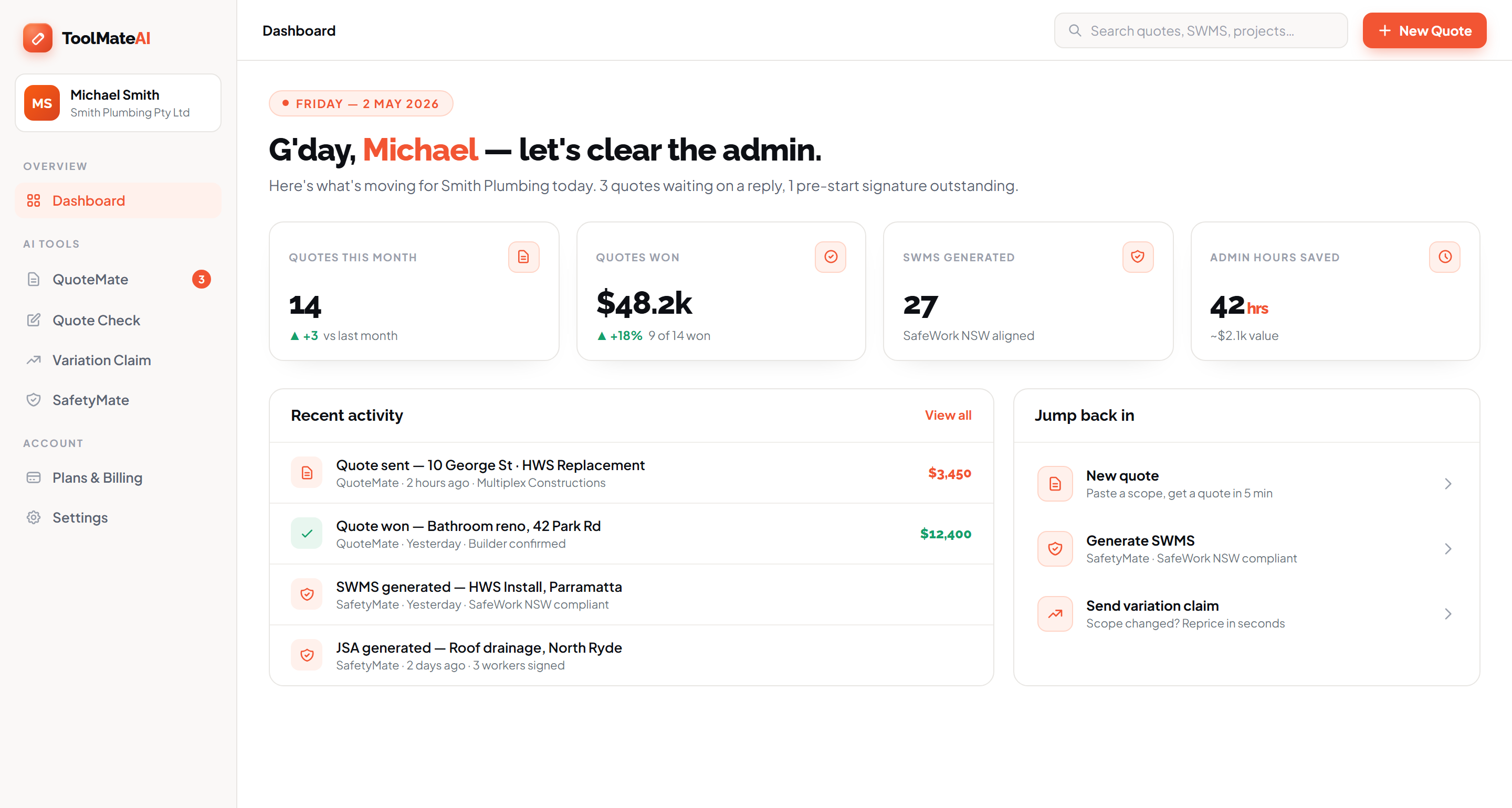Viewport: 1512px width, 808px height.
Task: Click the $12,400 quote amount
Action: point(946,534)
